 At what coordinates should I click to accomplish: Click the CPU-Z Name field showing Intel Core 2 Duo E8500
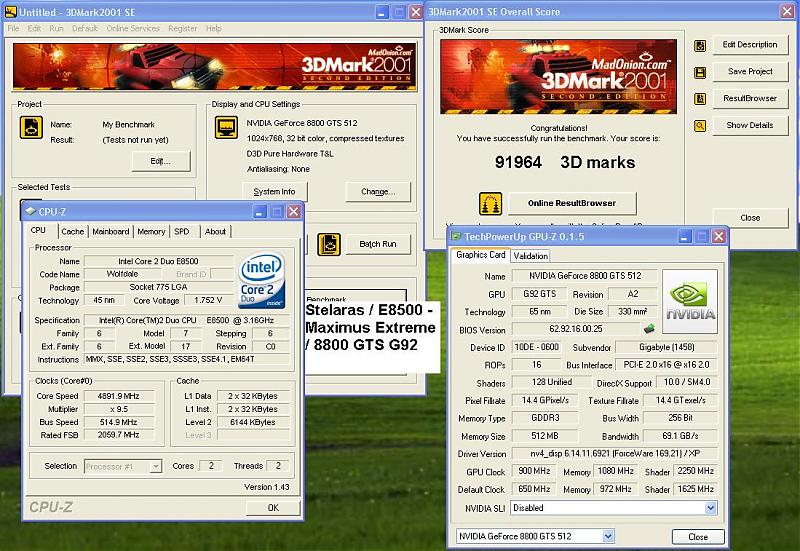(158, 261)
